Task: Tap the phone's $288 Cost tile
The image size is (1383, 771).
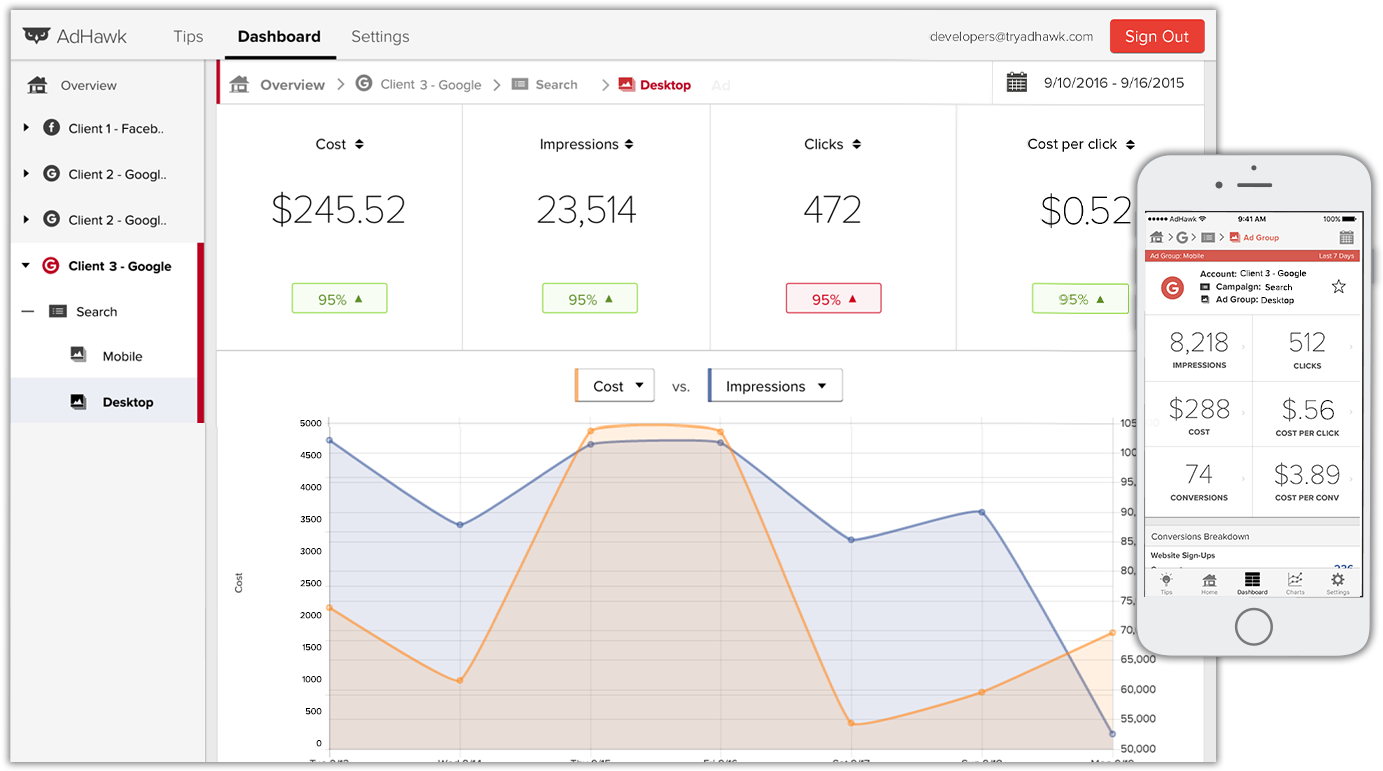Action: pos(1198,414)
